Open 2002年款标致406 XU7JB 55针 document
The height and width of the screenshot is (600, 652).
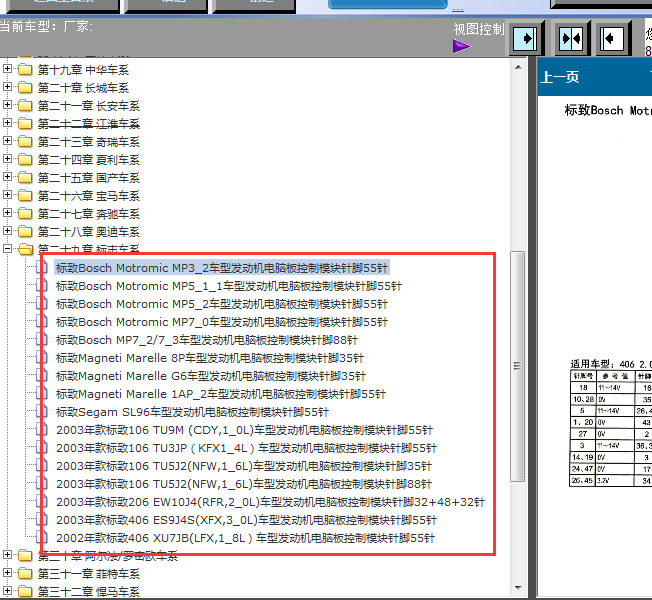coord(245,538)
